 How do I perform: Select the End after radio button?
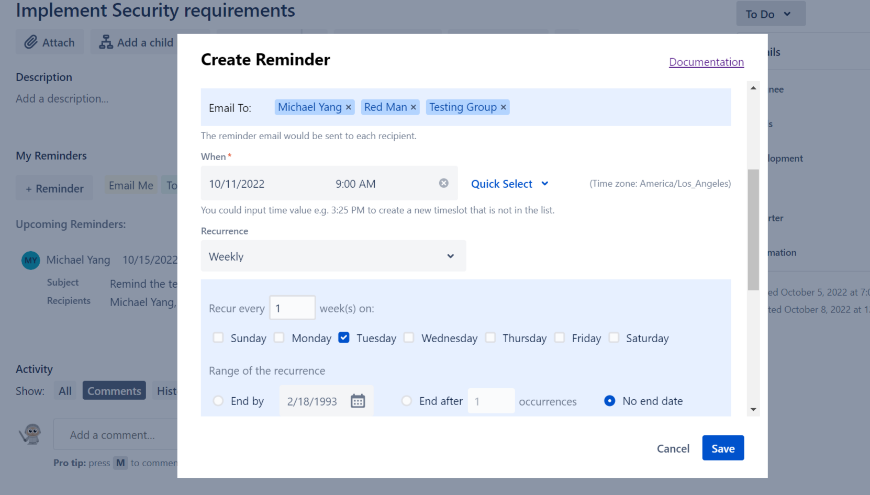coord(407,401)
